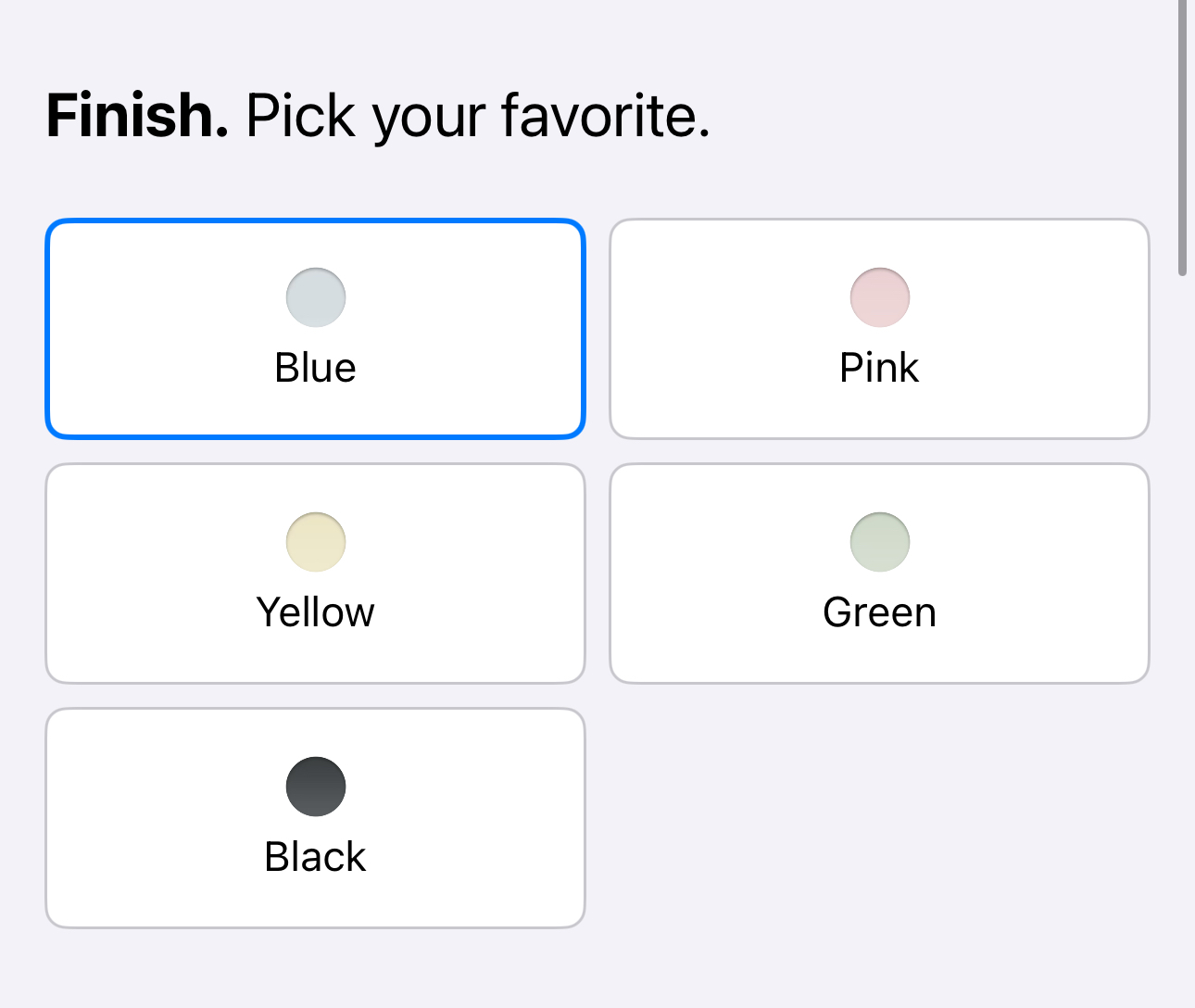The image size is (1195, 1008).
Task: Click the "Black" text label
Action: [x=316, y=857]
